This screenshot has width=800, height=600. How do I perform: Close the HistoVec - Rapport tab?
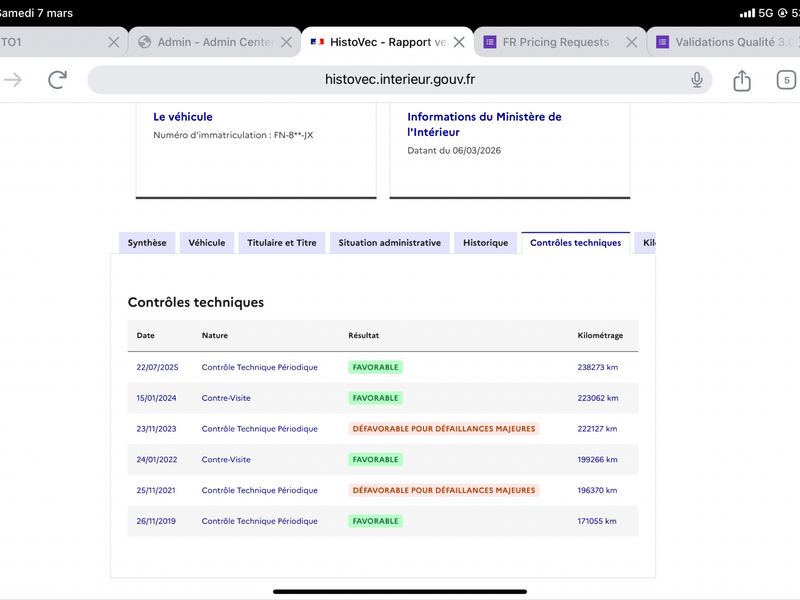pyautogui.click(x=459, y=42)
